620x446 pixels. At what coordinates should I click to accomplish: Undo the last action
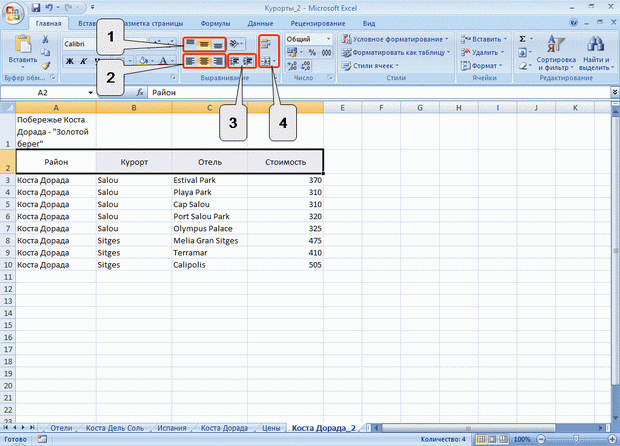tap(49, 8)
